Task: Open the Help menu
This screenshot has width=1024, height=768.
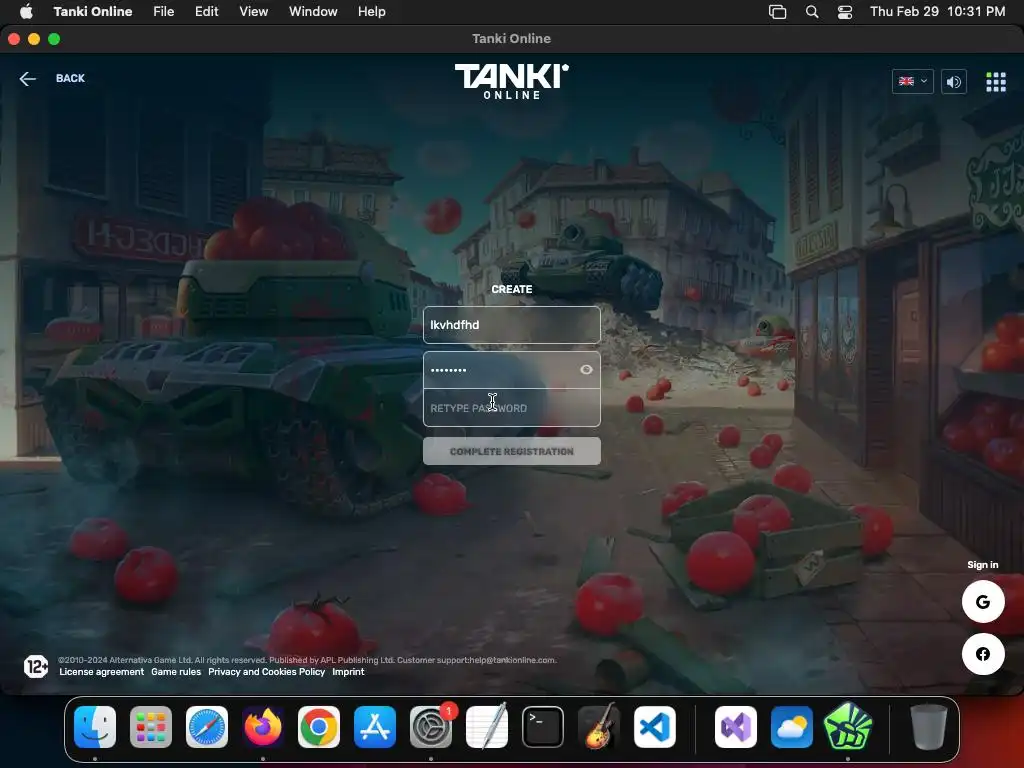Action: point(372,11)
